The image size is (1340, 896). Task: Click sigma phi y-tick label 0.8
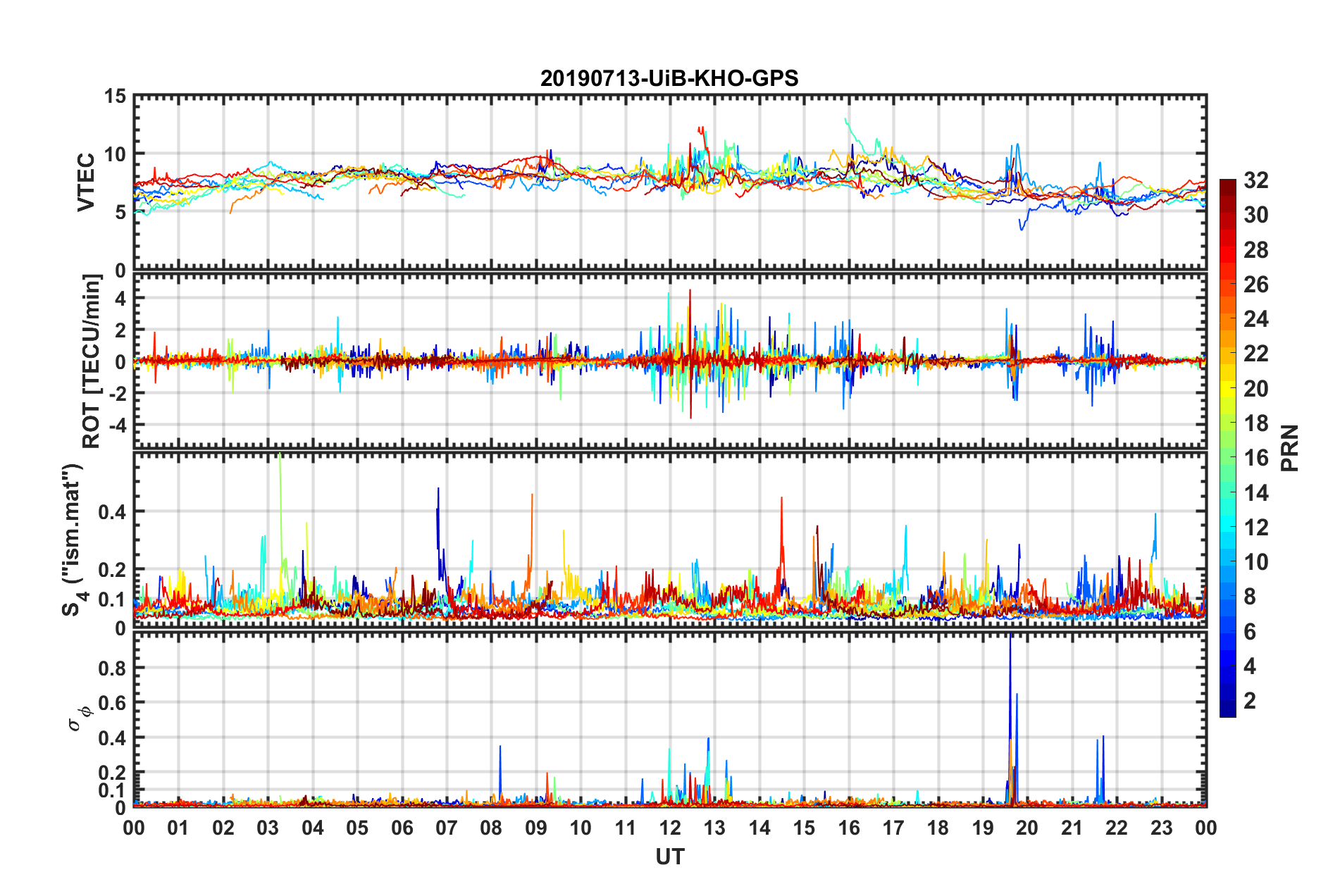[111, 668]
